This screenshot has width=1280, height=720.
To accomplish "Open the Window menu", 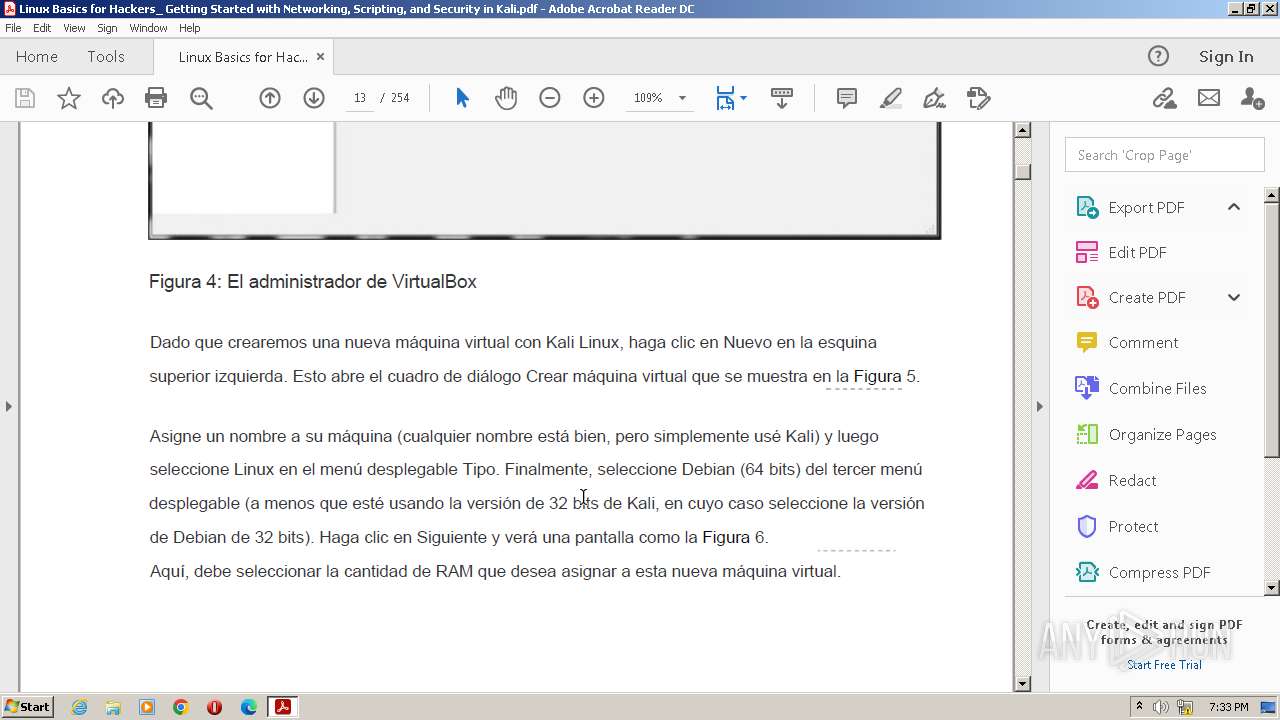I will point(148,28).
